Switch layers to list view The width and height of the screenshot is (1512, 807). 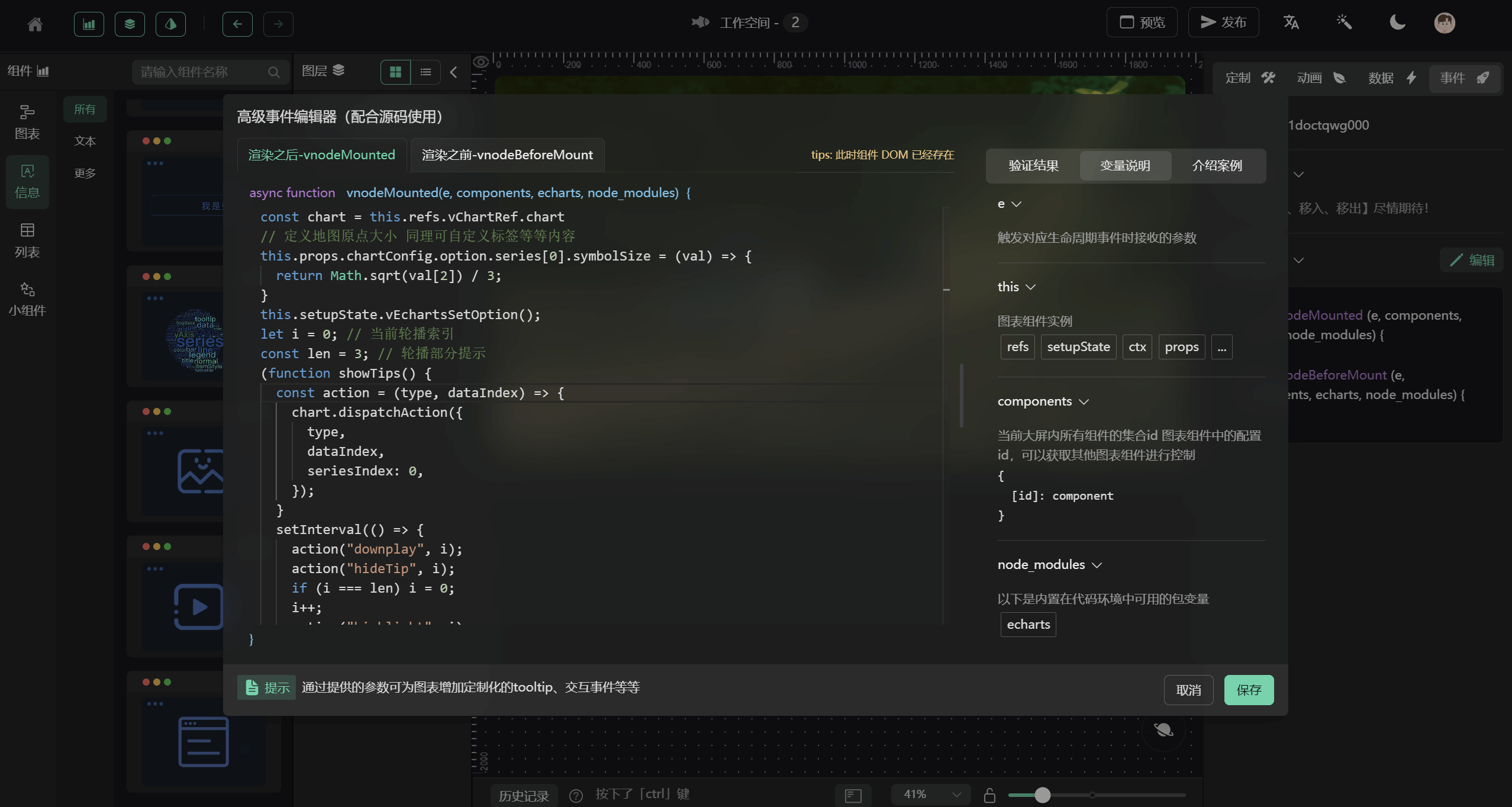tap(425, 72)
